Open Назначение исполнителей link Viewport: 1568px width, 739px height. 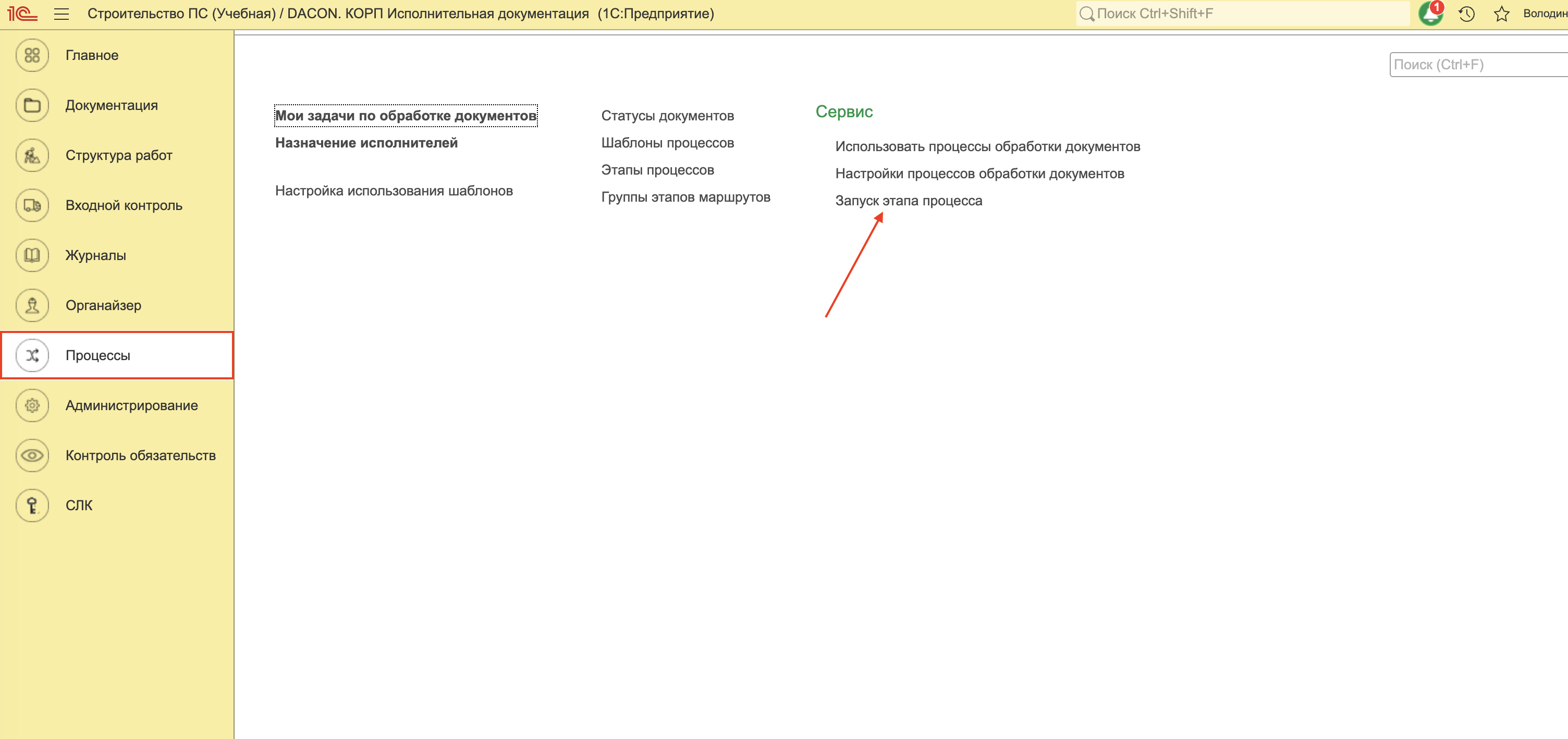[x=366, y=143]
